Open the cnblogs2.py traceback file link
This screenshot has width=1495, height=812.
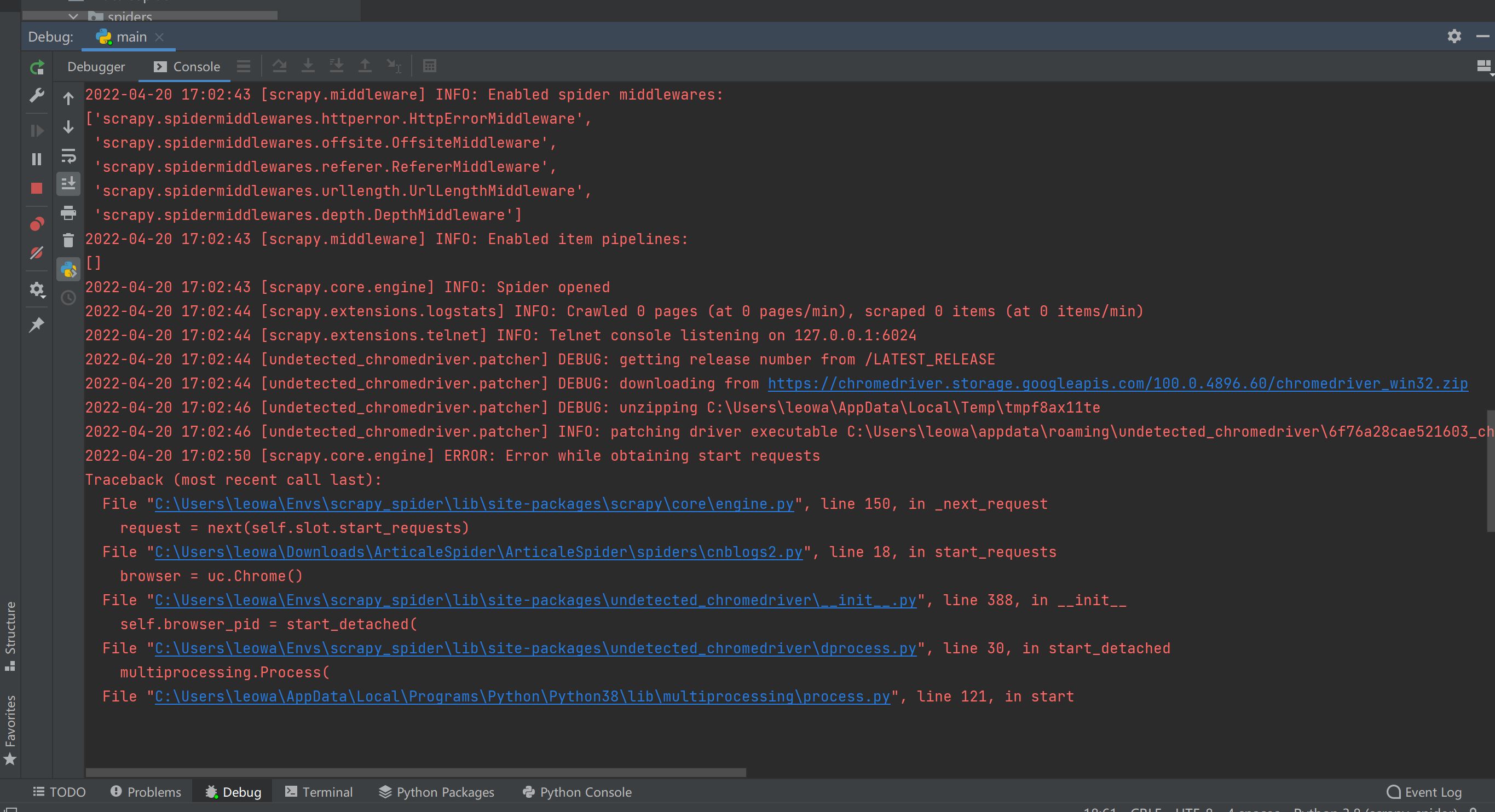(478, 552)
